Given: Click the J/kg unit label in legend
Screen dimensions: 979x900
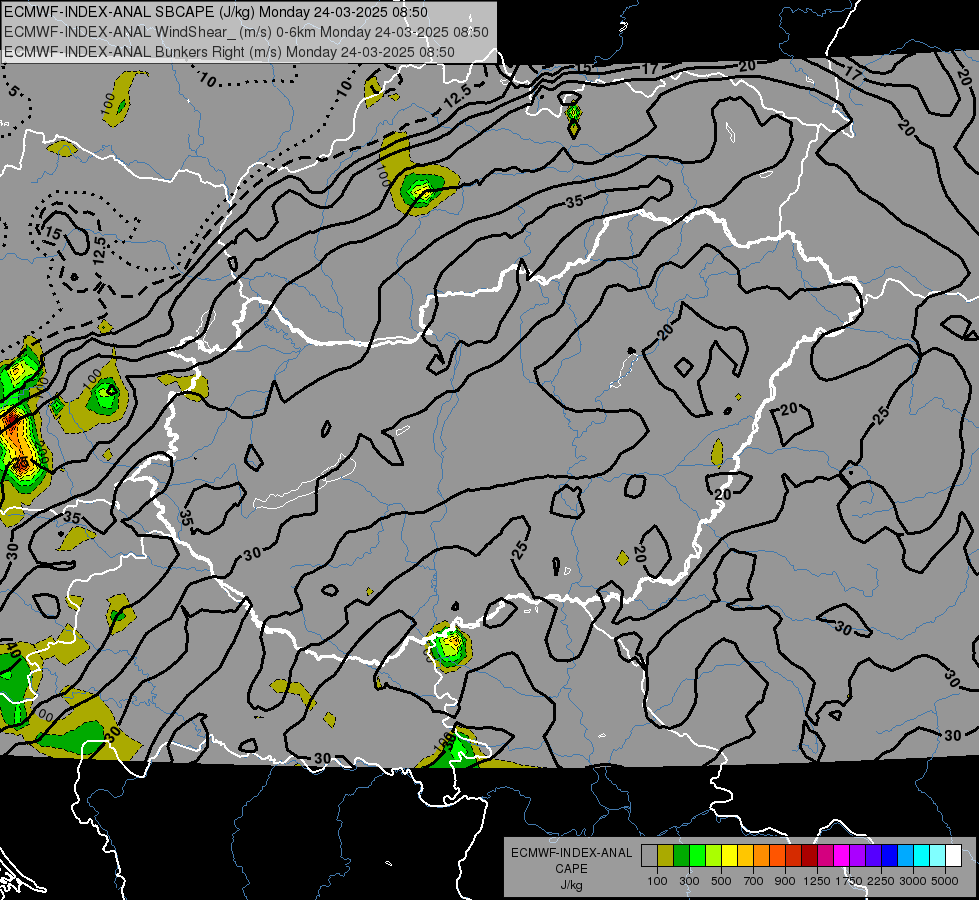Looking at the screenshot, I should (x=571, y=885).
